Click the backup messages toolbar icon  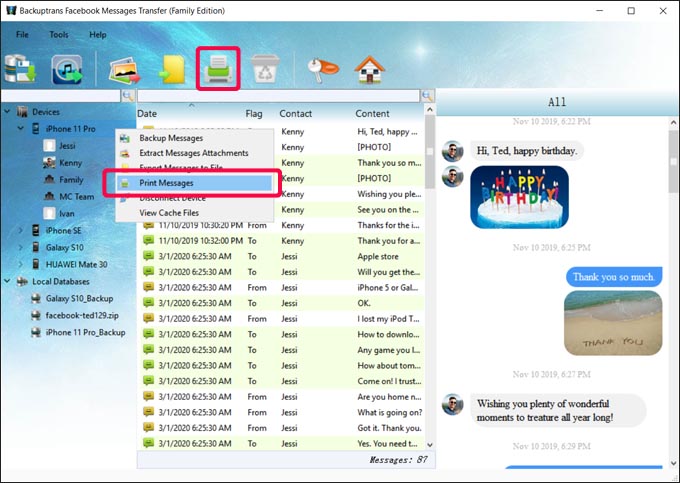point(20,70)
